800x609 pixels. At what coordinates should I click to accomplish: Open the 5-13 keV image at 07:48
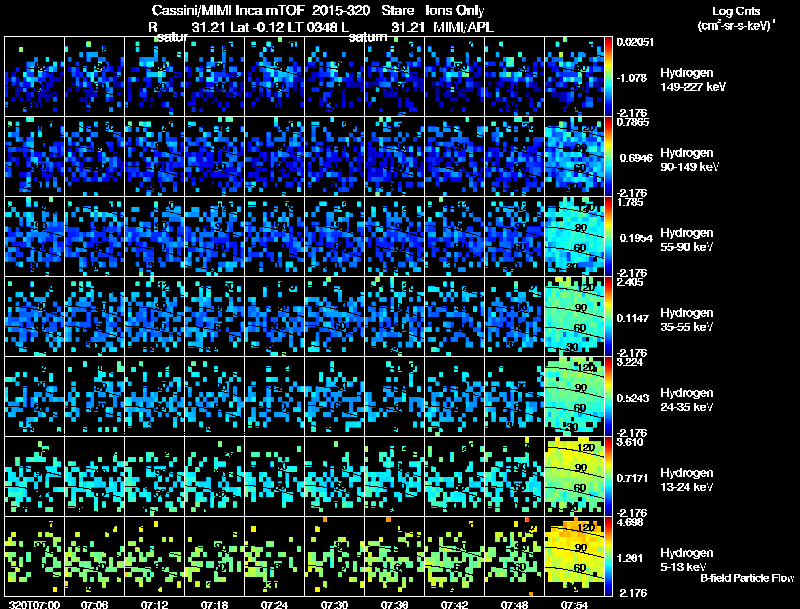pos(514,557)
